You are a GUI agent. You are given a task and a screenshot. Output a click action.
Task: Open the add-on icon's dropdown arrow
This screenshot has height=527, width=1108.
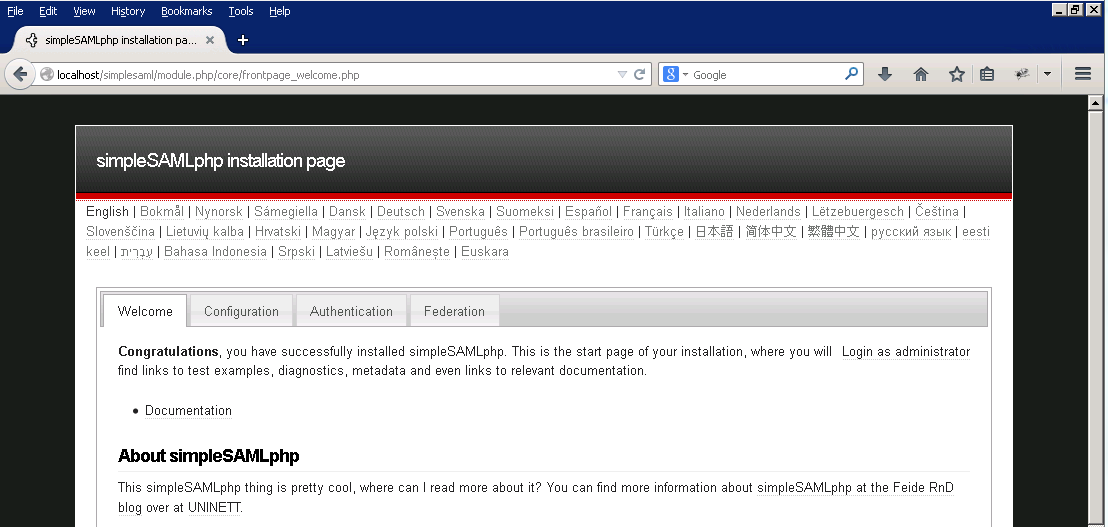click(1047, 74)
